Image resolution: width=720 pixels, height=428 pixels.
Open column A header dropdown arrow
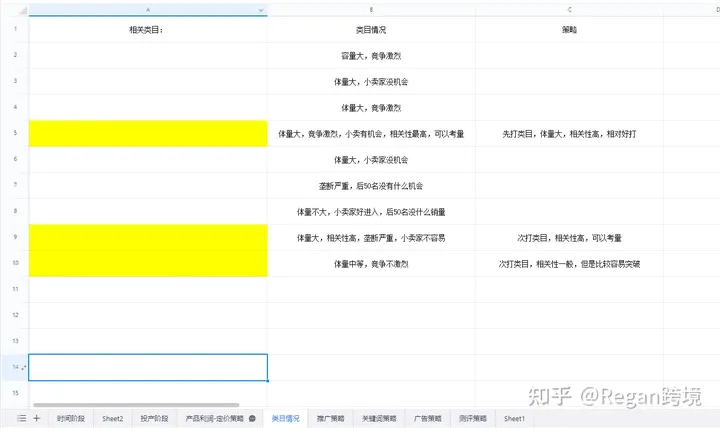(x=261, y=10)
